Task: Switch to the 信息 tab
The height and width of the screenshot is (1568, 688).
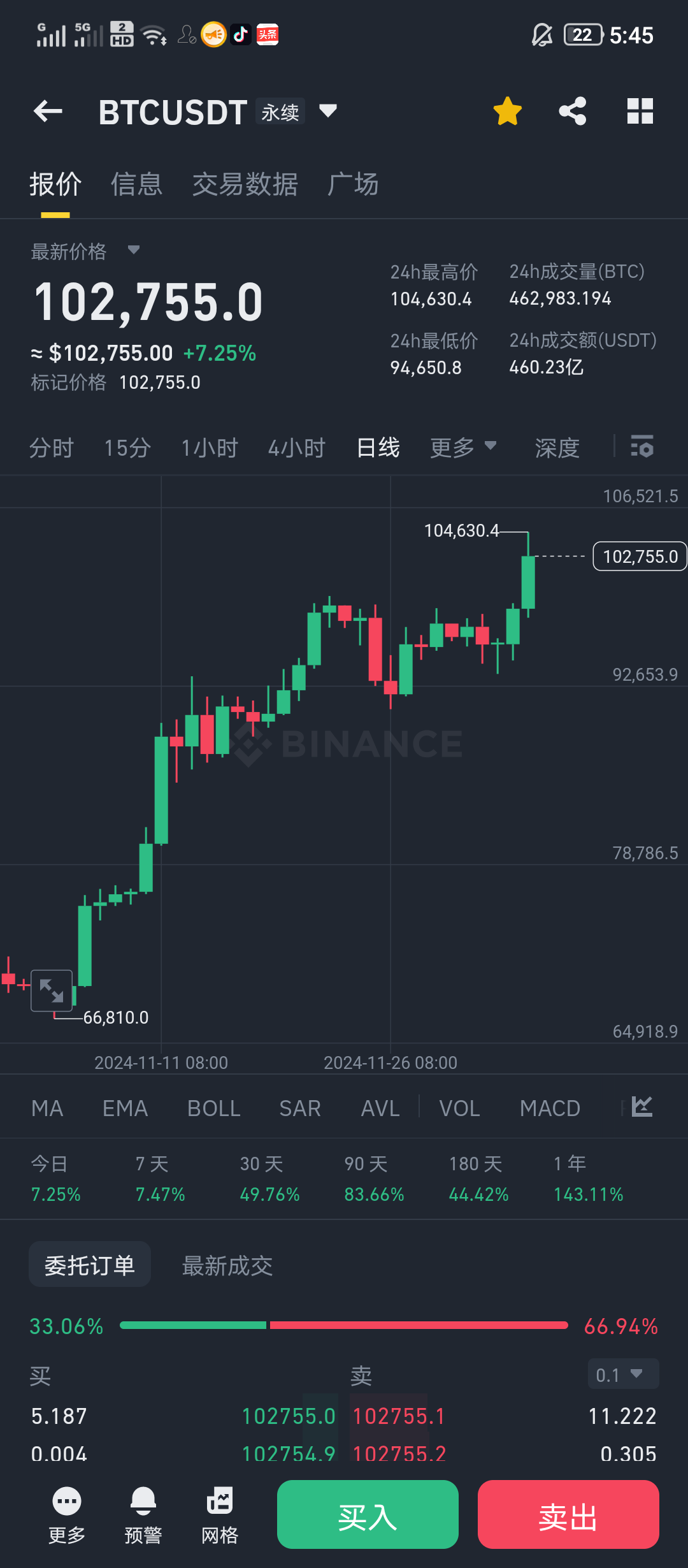Action: click(x=136, y=184)
